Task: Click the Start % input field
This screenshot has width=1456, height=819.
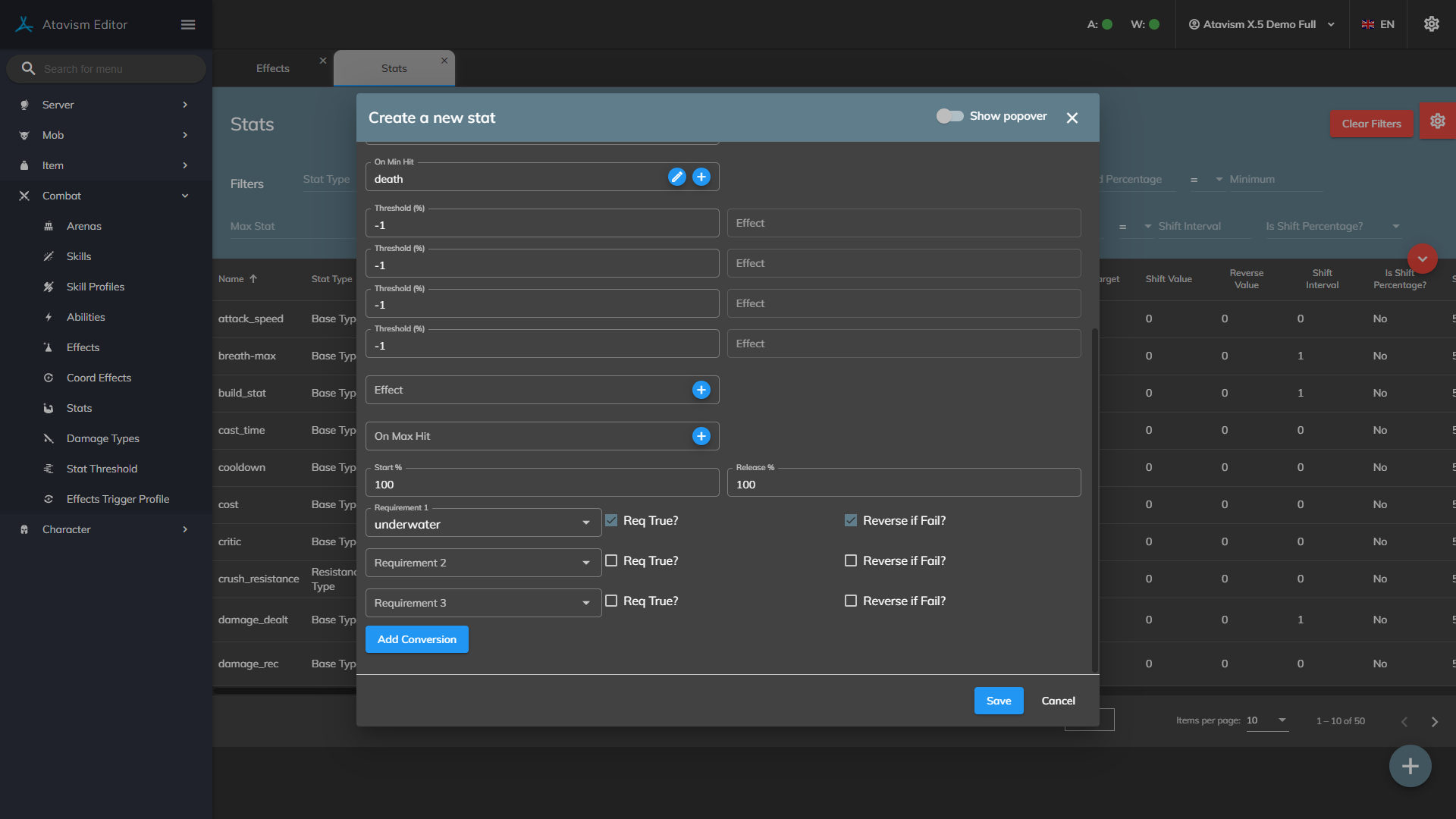Action: (541, 484)
